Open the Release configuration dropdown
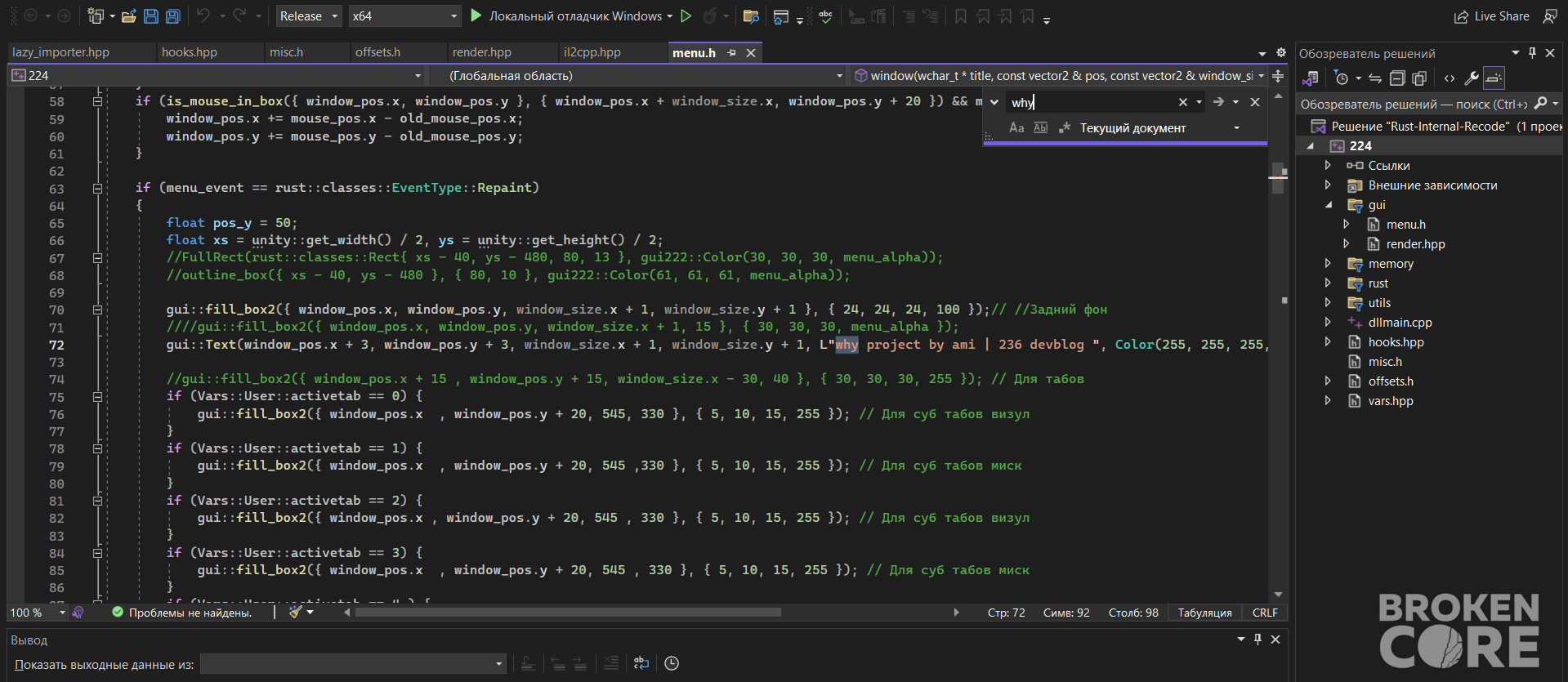 coord(309,16)
